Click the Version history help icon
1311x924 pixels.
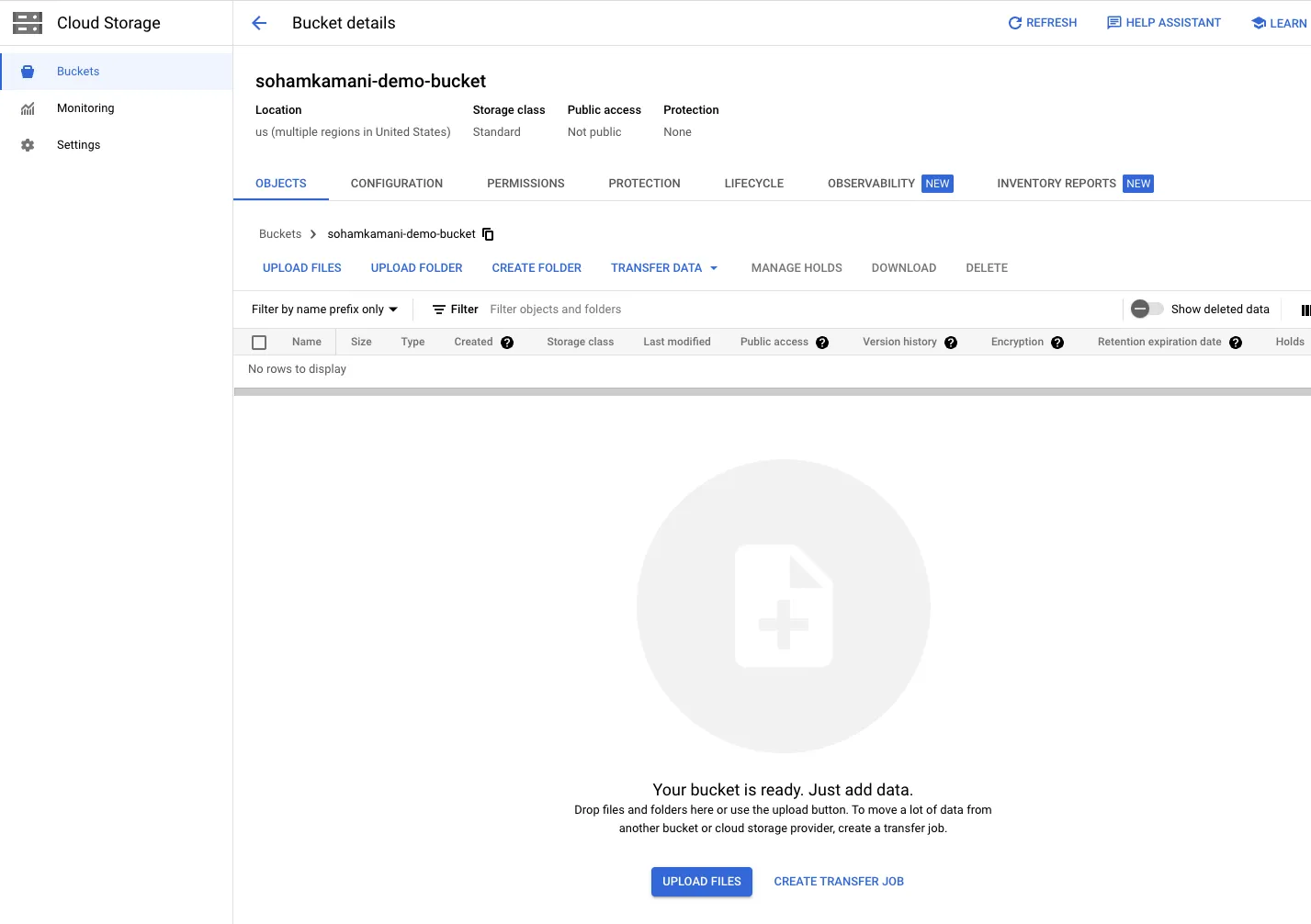951,343
